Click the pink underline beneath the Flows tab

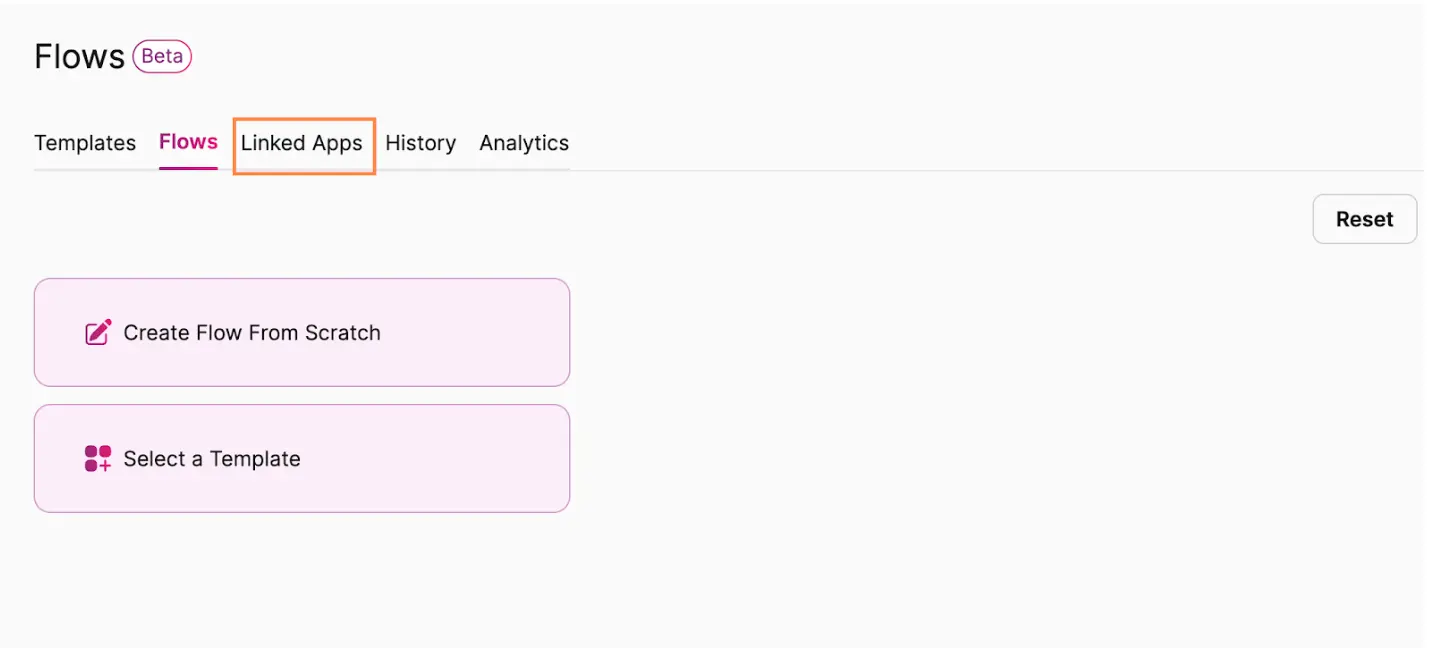(x=188, y=168)
